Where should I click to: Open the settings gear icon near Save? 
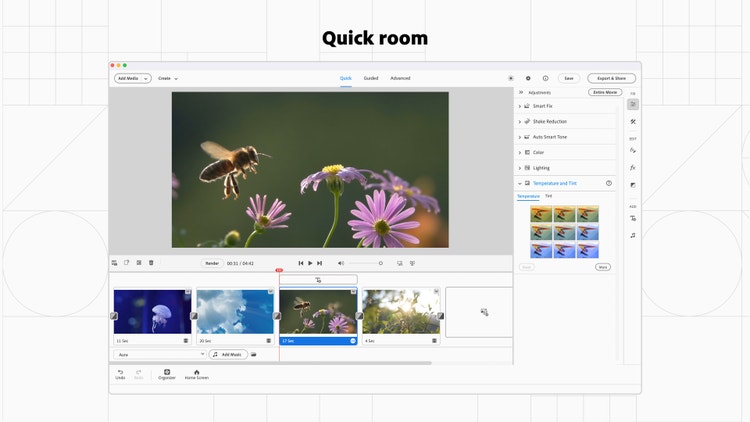coord(528,78)
